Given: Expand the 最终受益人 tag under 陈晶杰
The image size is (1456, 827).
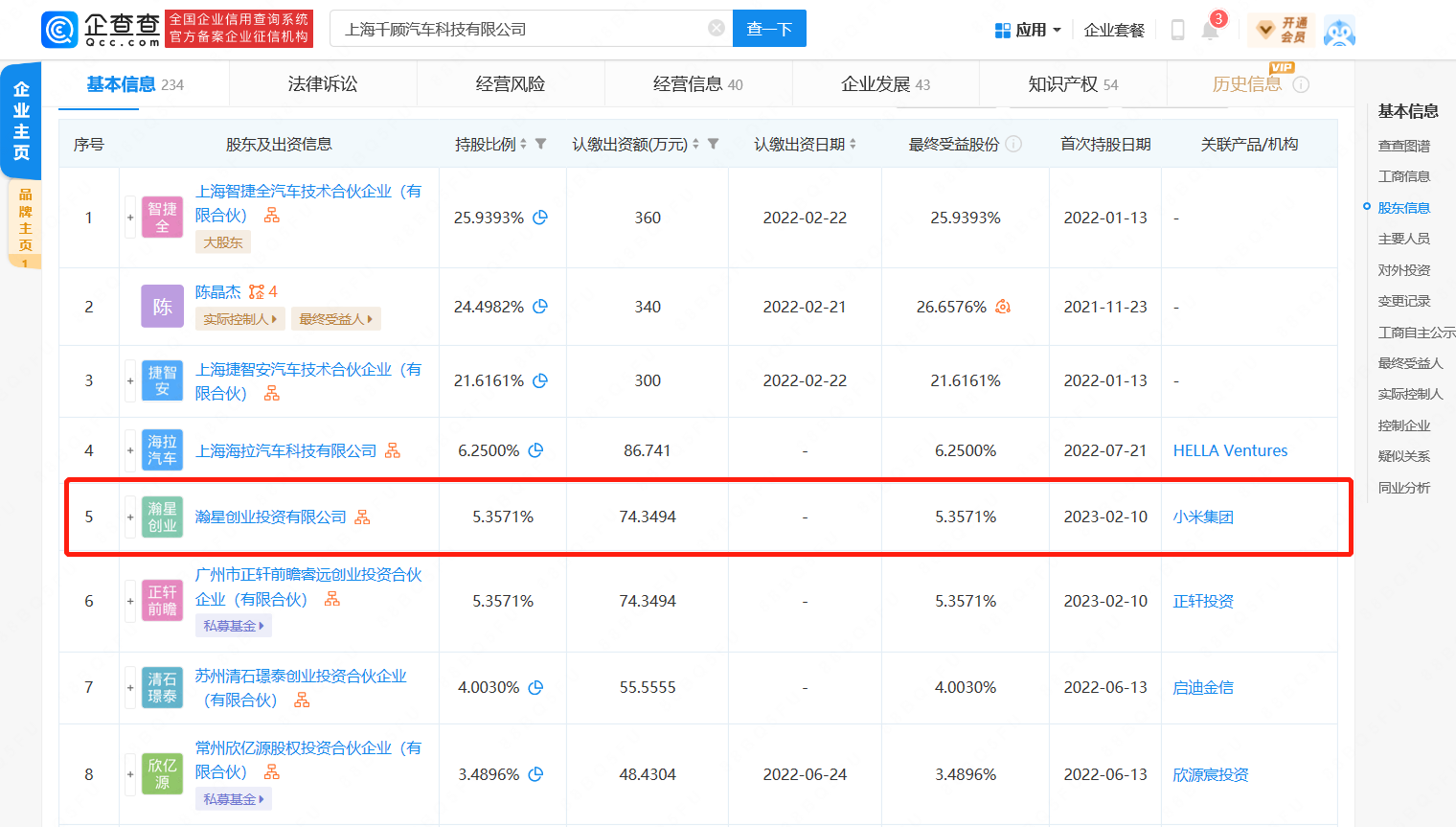Looking at the screenshot, I should [x=336, y=319].
